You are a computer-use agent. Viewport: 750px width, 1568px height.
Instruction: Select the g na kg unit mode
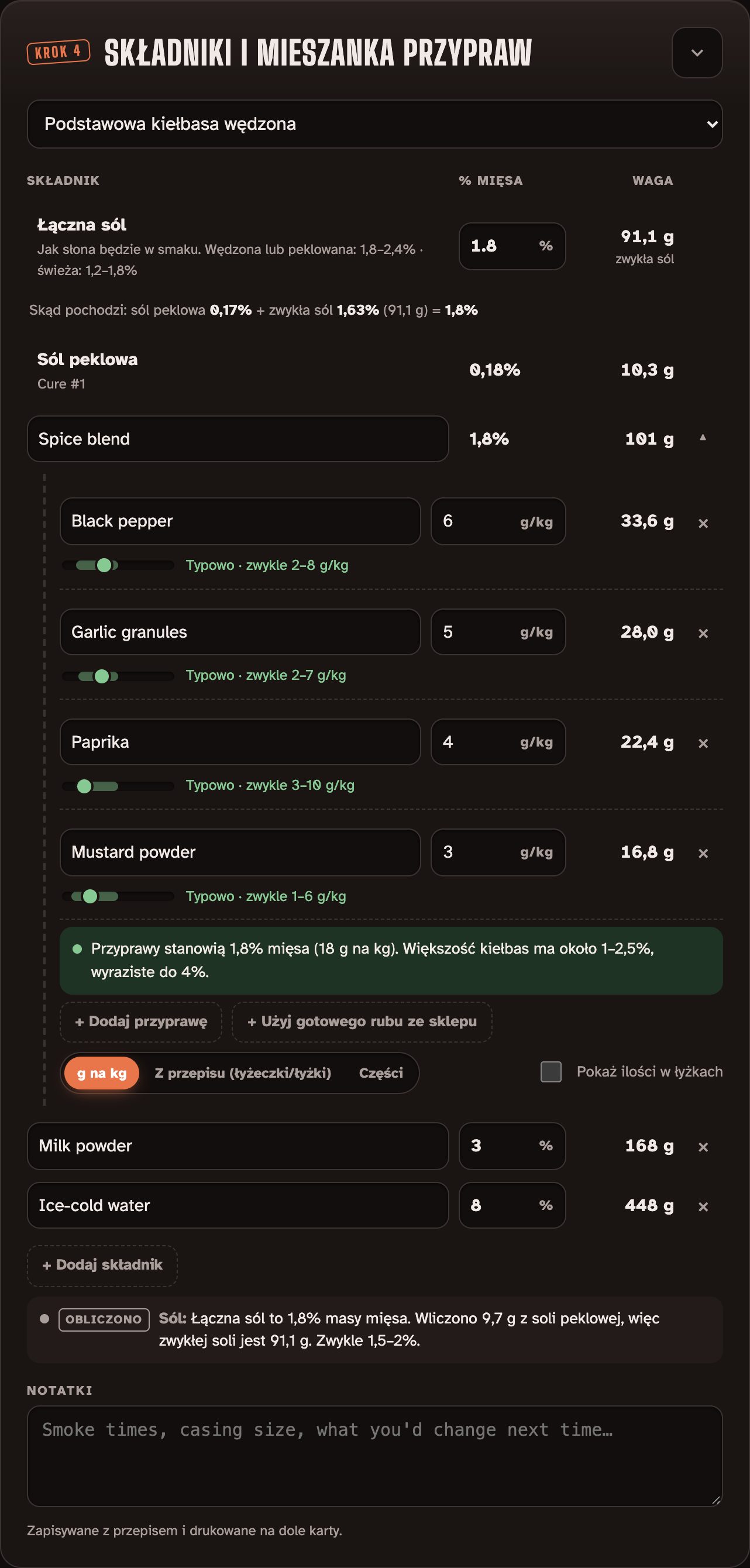(x=102, y=1073)
